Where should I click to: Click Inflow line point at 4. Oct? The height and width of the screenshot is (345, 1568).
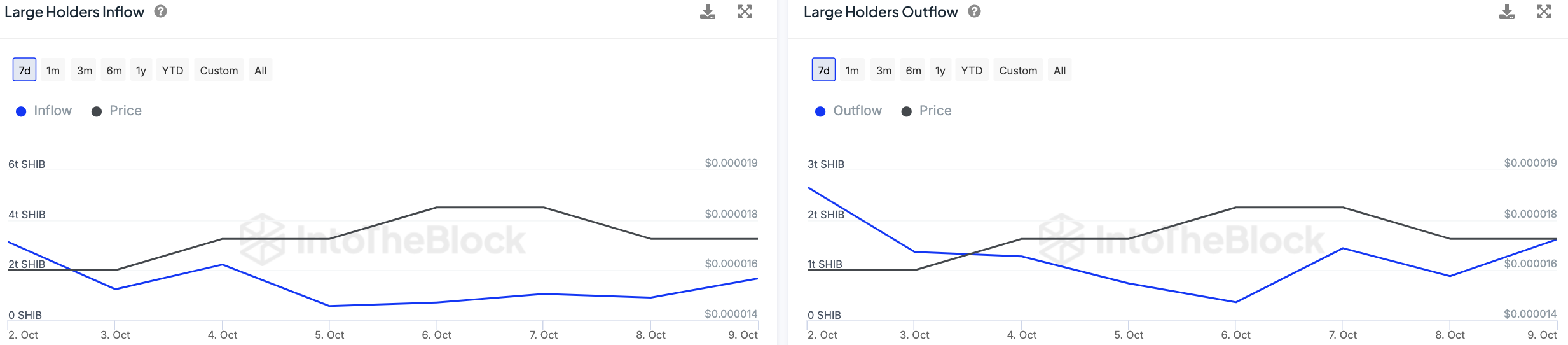223,265
